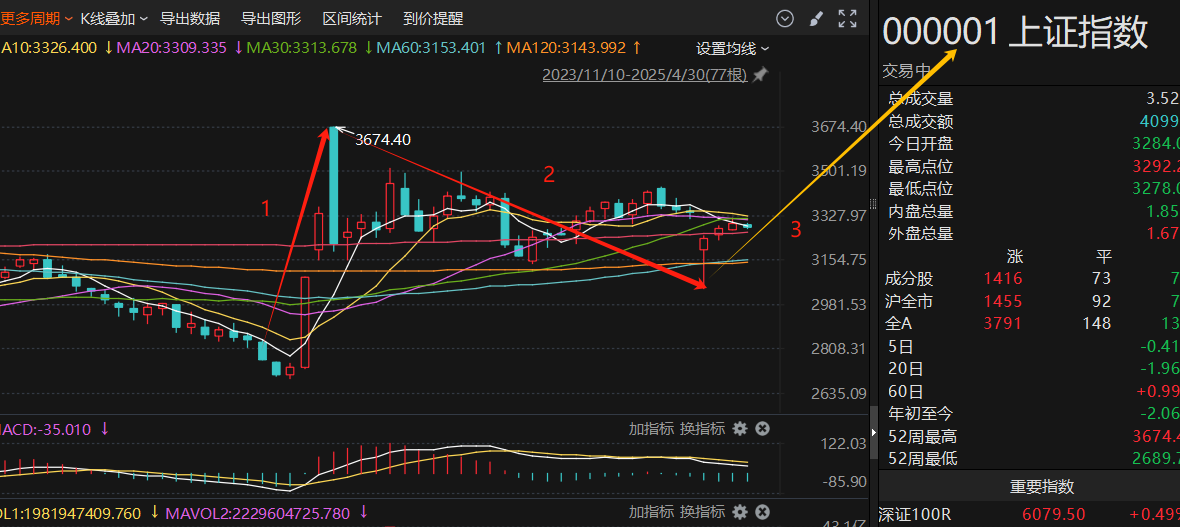Click 全A rising count 3791

pyautogui.click(x=1003, y=324)
